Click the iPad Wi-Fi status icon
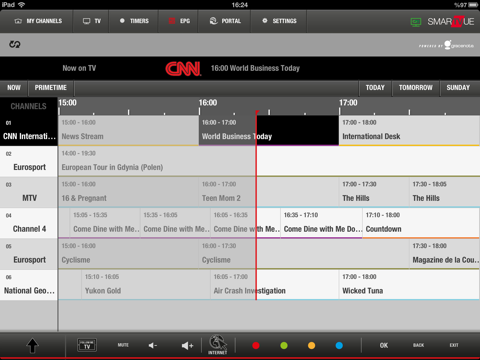480x360 pixels. (x=22, y=5)
